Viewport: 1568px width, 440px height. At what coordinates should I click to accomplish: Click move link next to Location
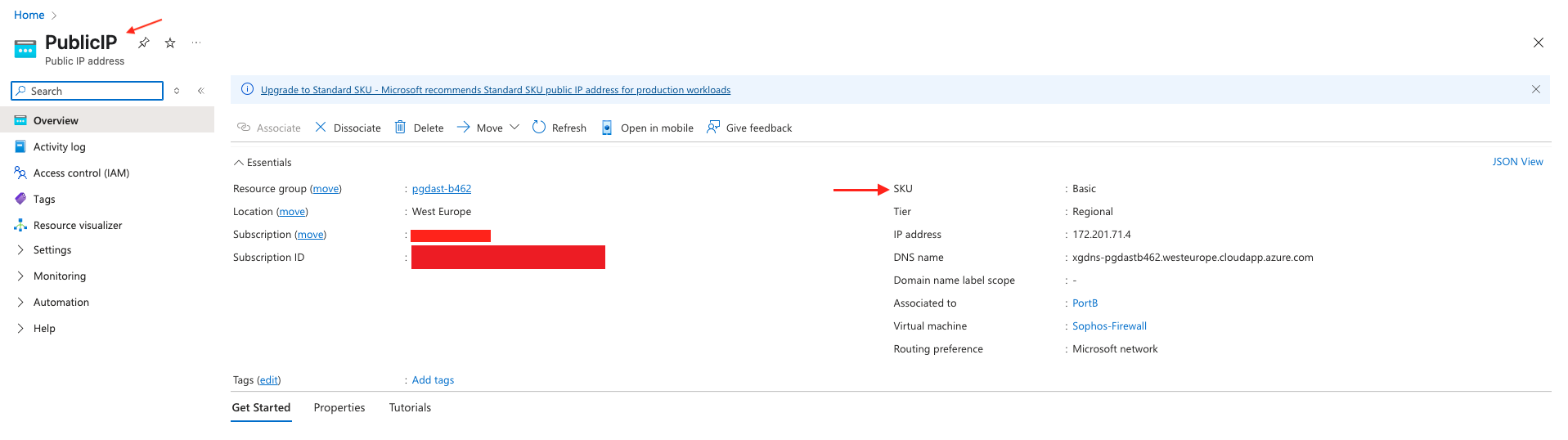(x=292, y=211)
